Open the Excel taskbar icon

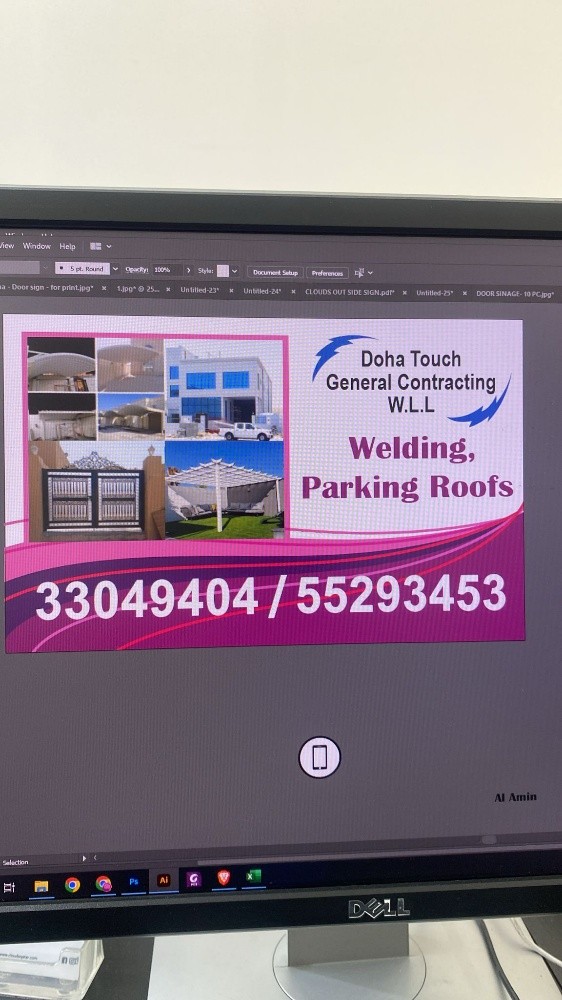[x=254, y=877]
